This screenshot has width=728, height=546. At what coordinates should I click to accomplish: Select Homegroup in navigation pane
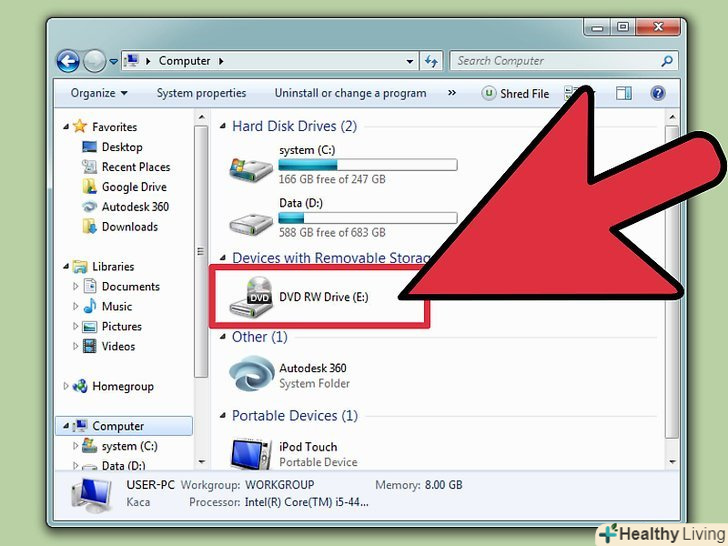[x=123, y=386]
